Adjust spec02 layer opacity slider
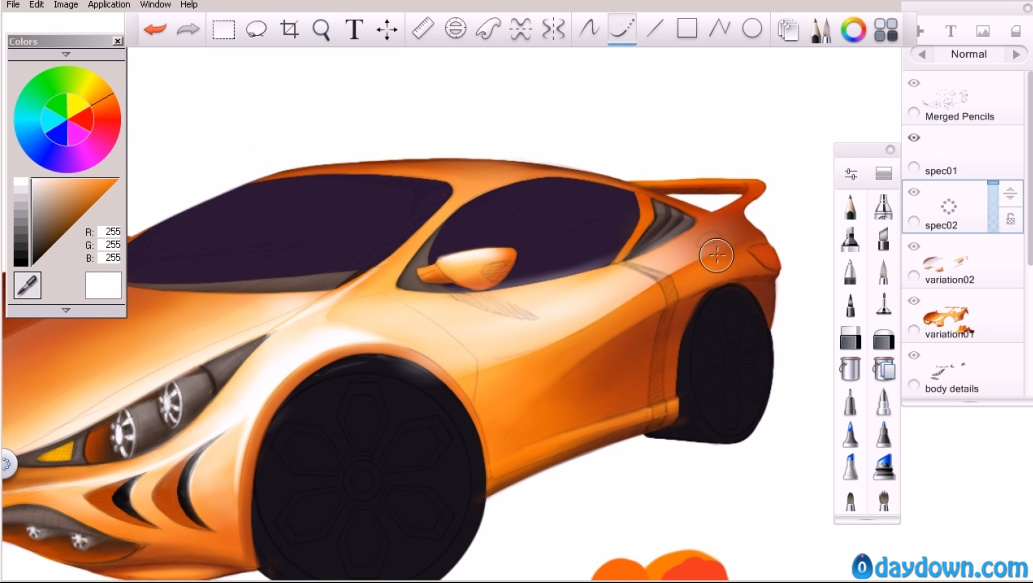Screen dimensions: 1033x583 point(993,206)
